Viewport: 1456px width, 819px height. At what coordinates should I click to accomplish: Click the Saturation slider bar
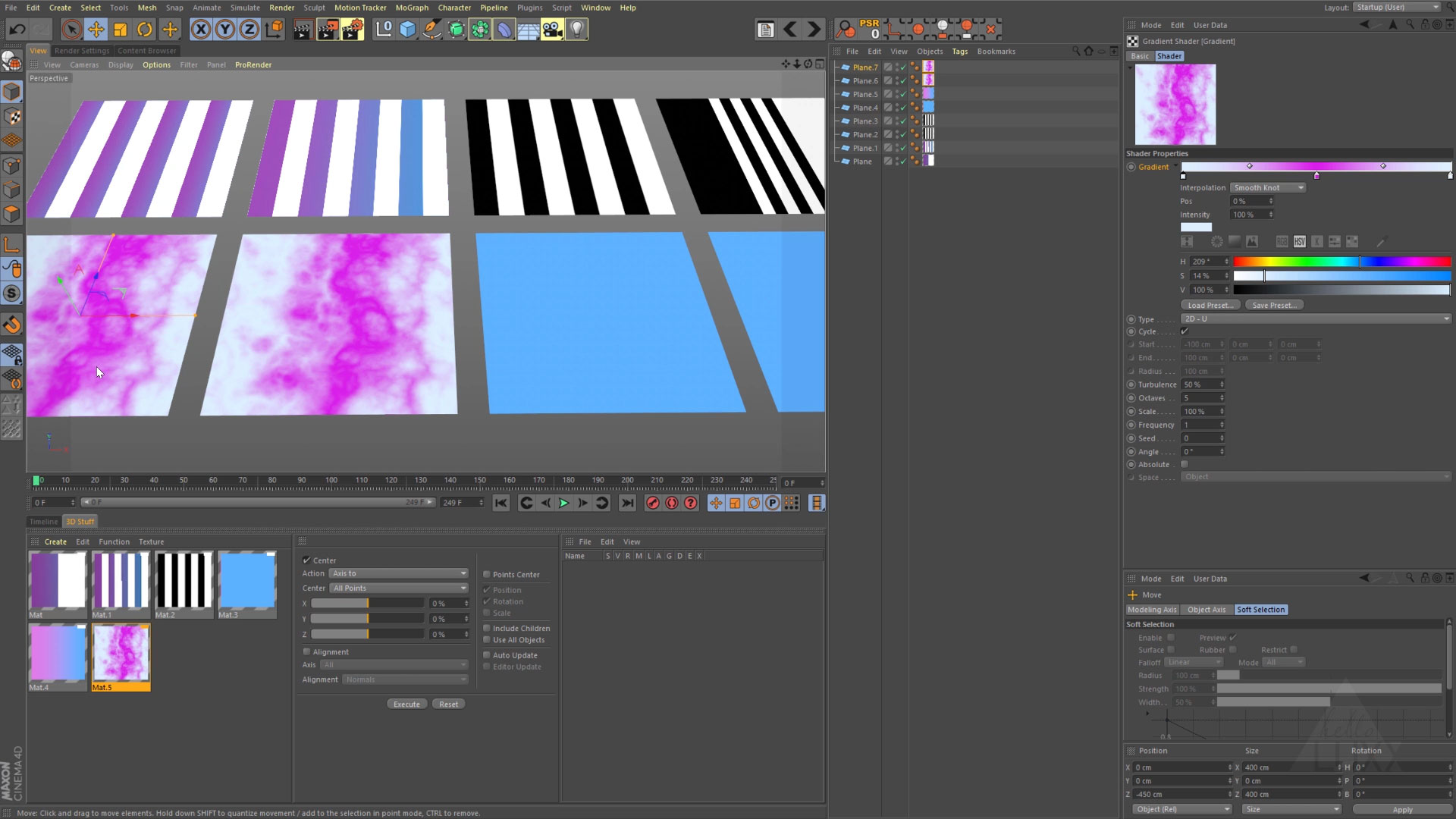1341,275
